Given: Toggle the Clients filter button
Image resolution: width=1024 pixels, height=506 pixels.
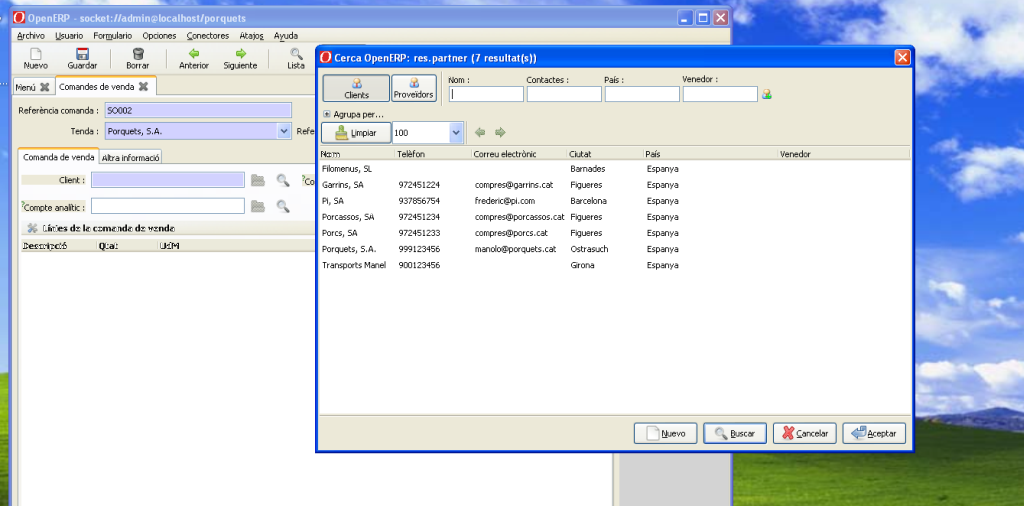Looking at the screenshot, I should click(356, 89).
